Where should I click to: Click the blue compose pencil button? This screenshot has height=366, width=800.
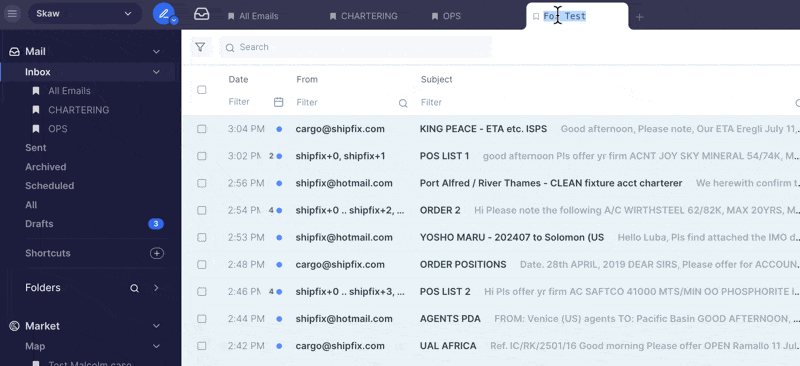(x=163, y=14)
